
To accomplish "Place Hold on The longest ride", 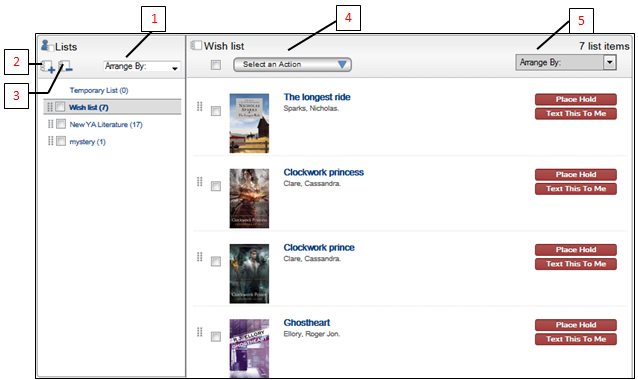I will click(x=576, y=99).
